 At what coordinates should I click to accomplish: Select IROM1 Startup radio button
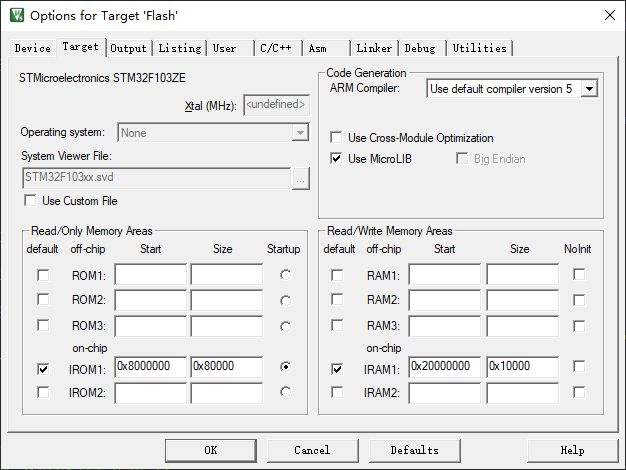point(285,367)
